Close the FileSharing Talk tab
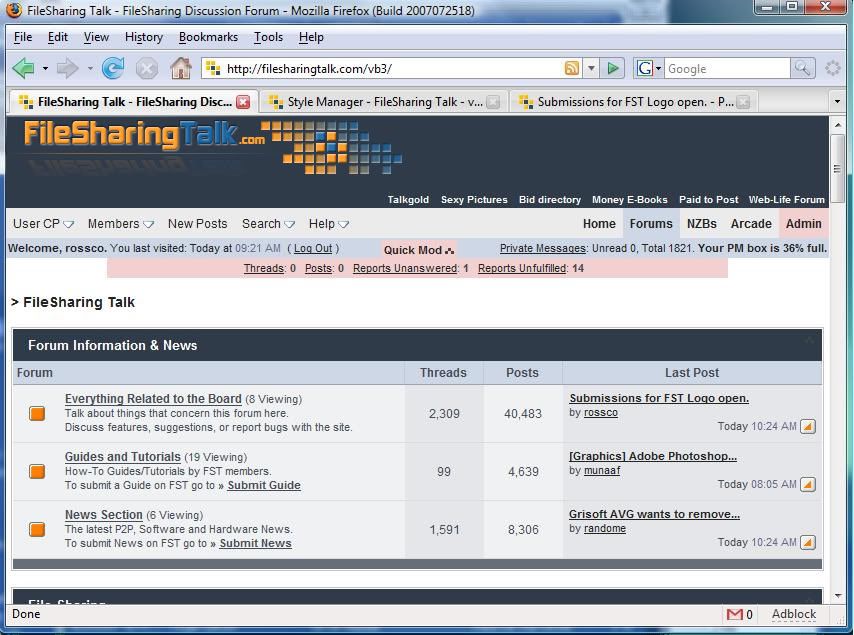 (x=243, y=102)
